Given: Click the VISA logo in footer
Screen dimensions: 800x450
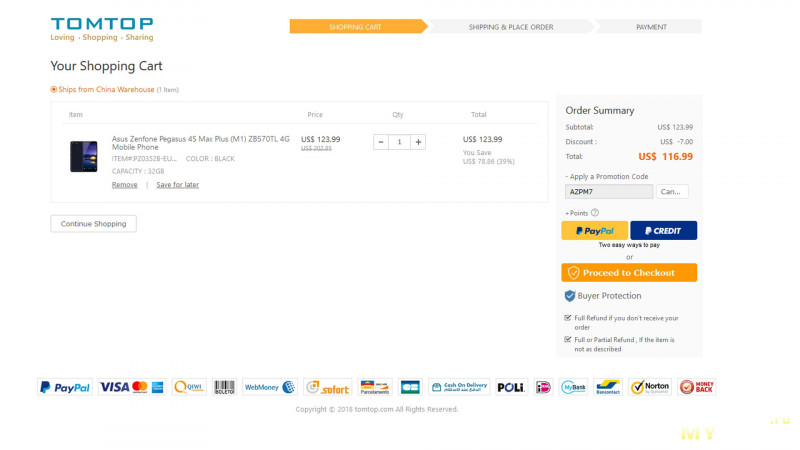Looking at the screenshot, I should point(114,387).
